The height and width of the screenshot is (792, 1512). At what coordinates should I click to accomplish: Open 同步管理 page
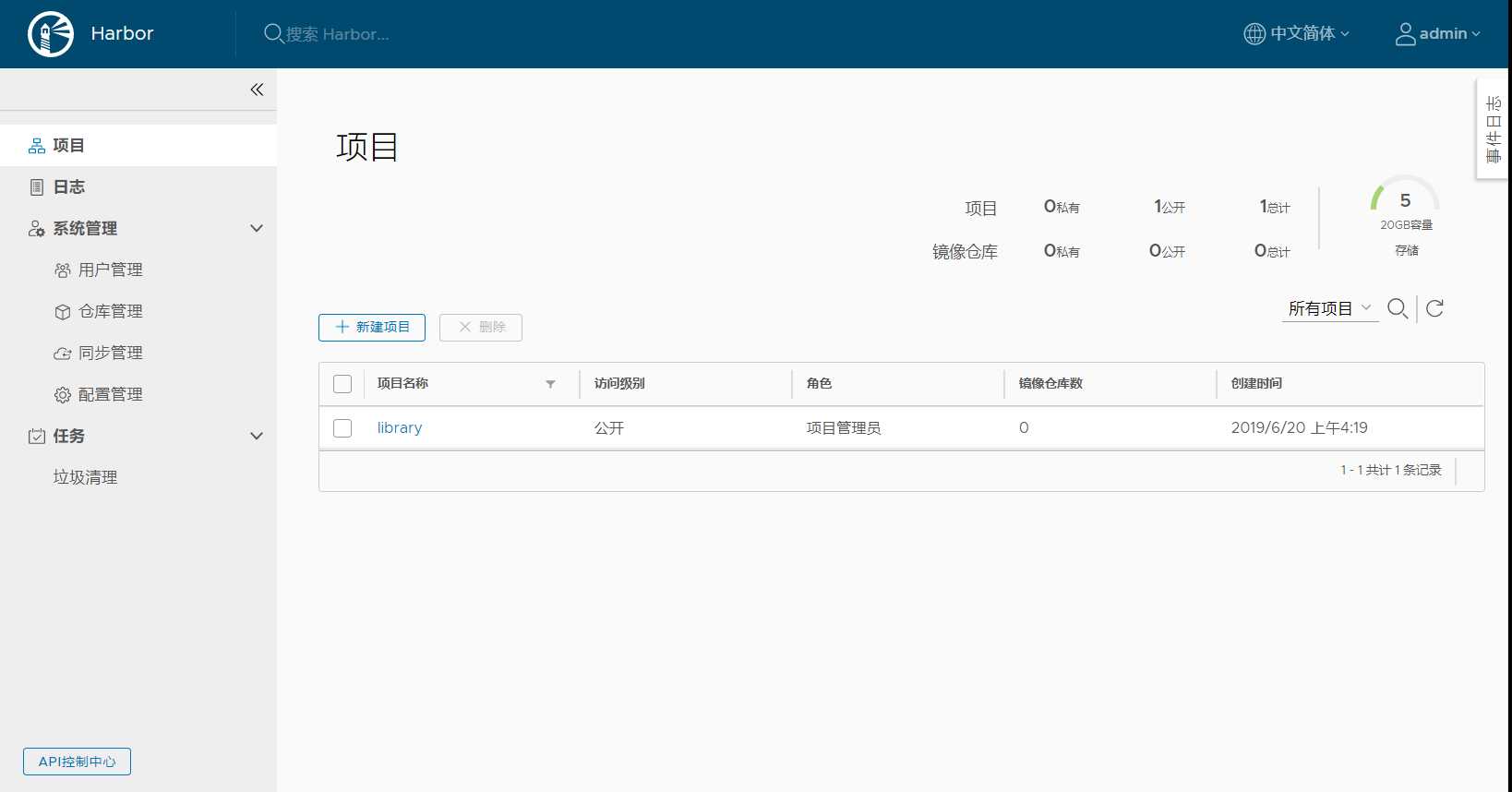(110, 354)
